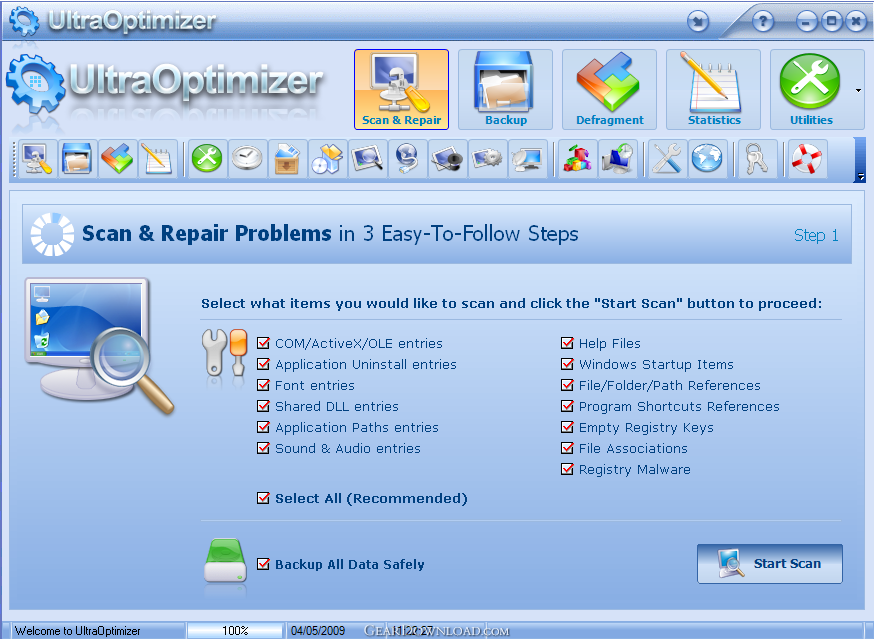Click the globe with network cable toolbar icon
Screen dimensions: 874x639
tap(407, 159)
